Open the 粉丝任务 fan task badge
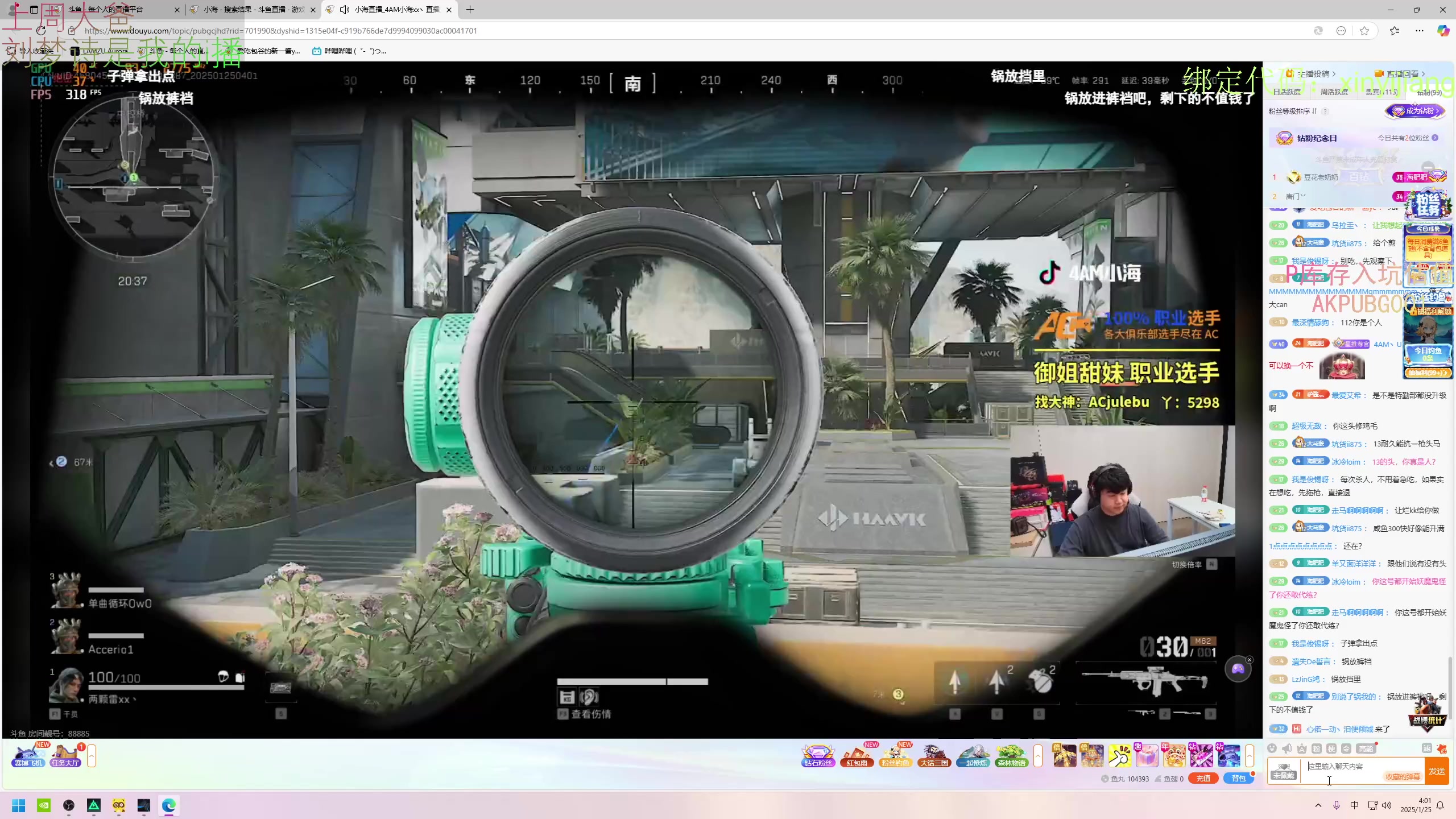The width and height of the screenshot is (1456, 819). [1428, 205]
